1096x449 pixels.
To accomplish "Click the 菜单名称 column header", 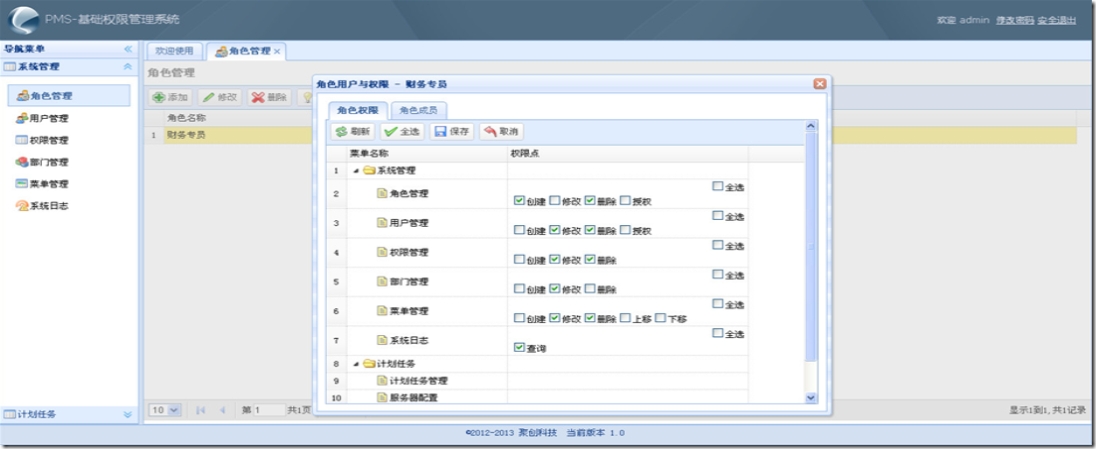I will [427, 153].
